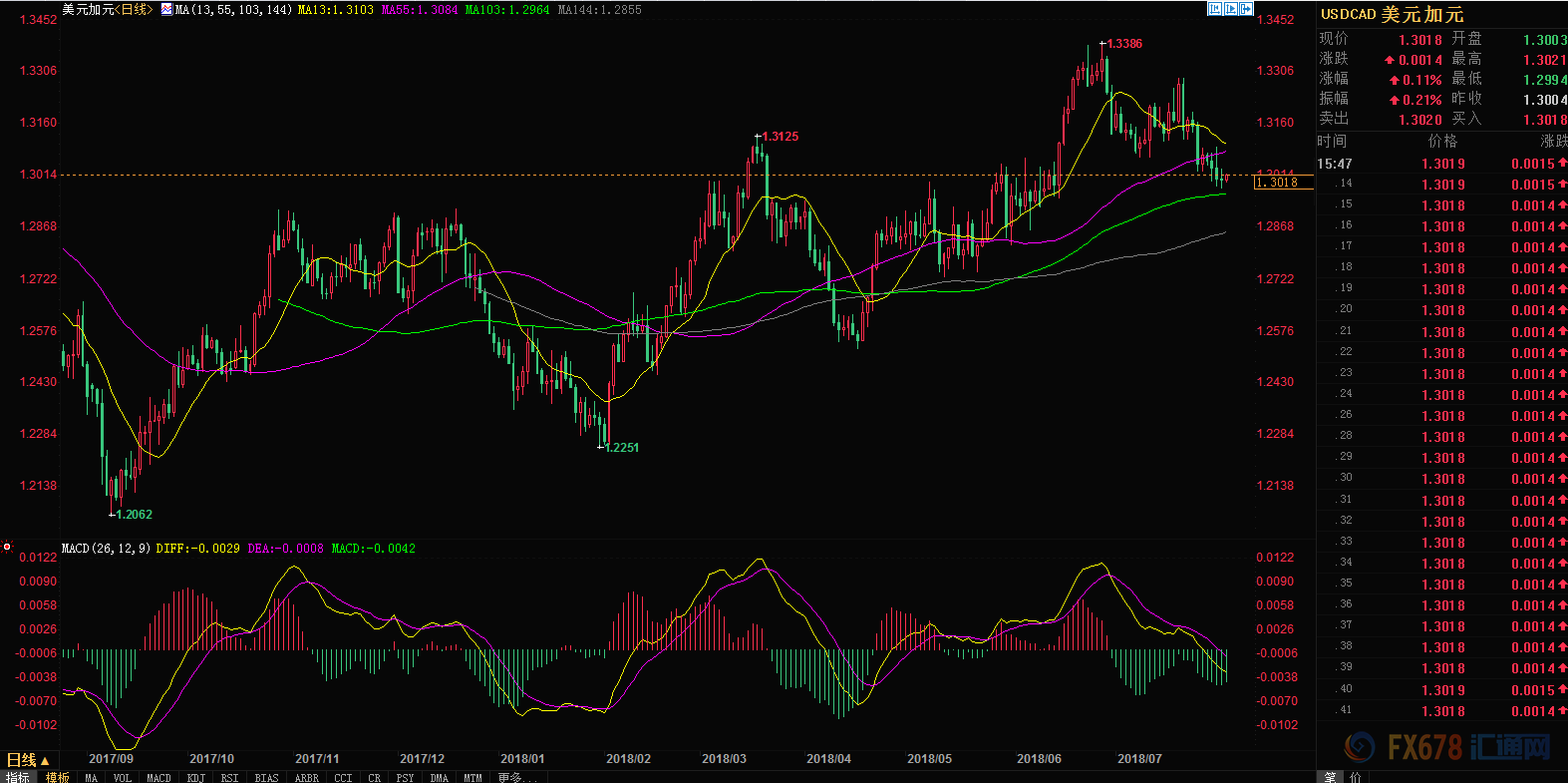1568x783 pixels.
Task: Click the 涨幅 value 0.11%
Action: coord(1421,80)
